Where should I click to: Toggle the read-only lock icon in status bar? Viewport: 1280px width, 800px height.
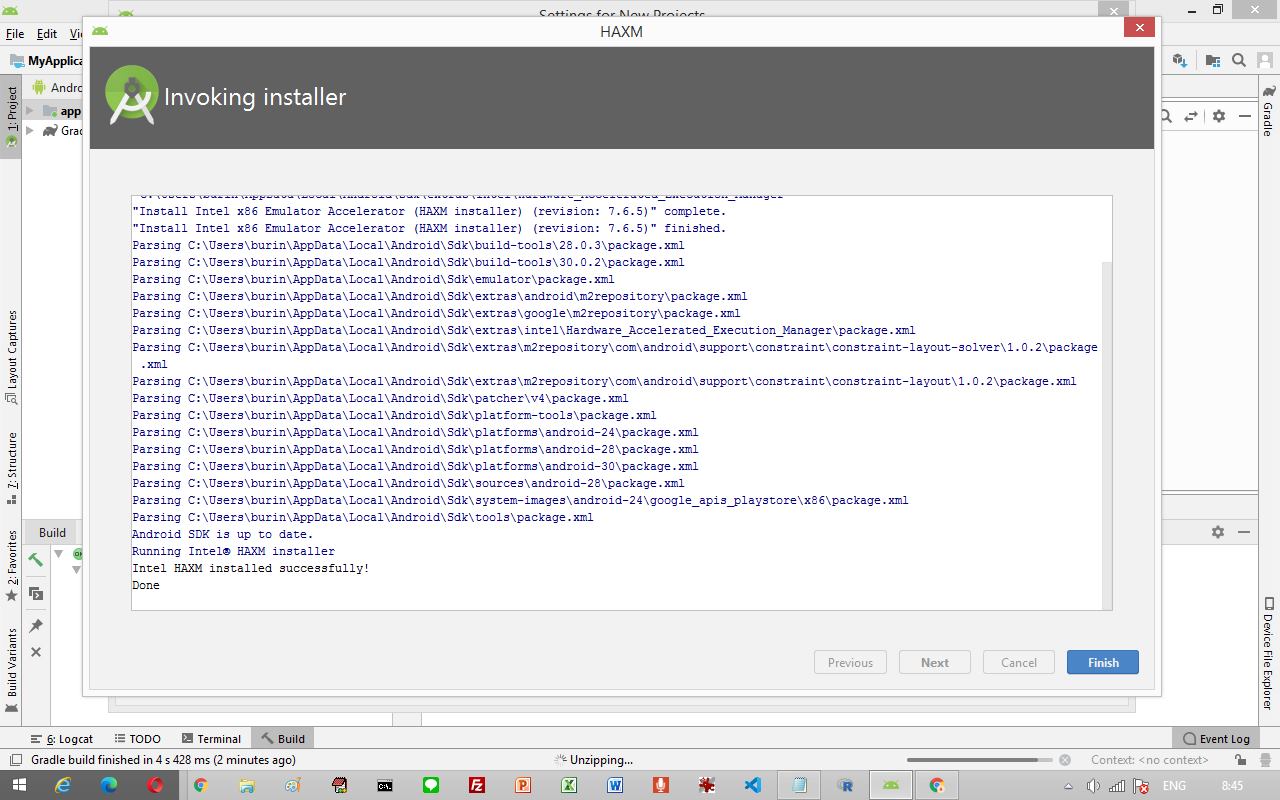[1240, 760]
